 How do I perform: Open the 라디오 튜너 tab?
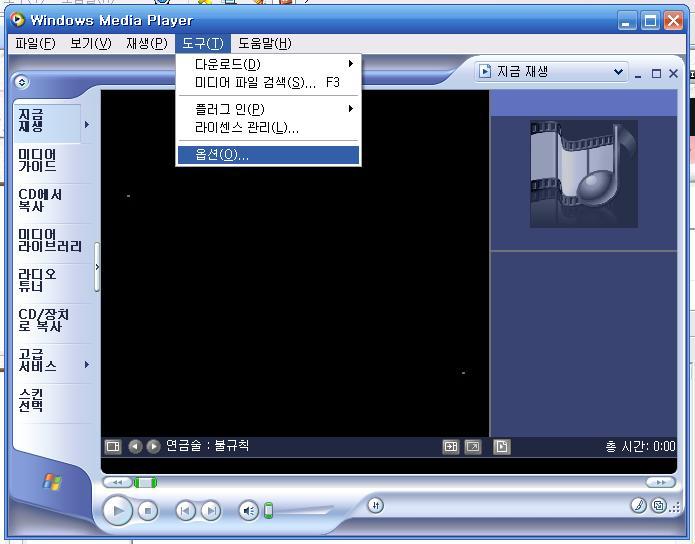52,280
